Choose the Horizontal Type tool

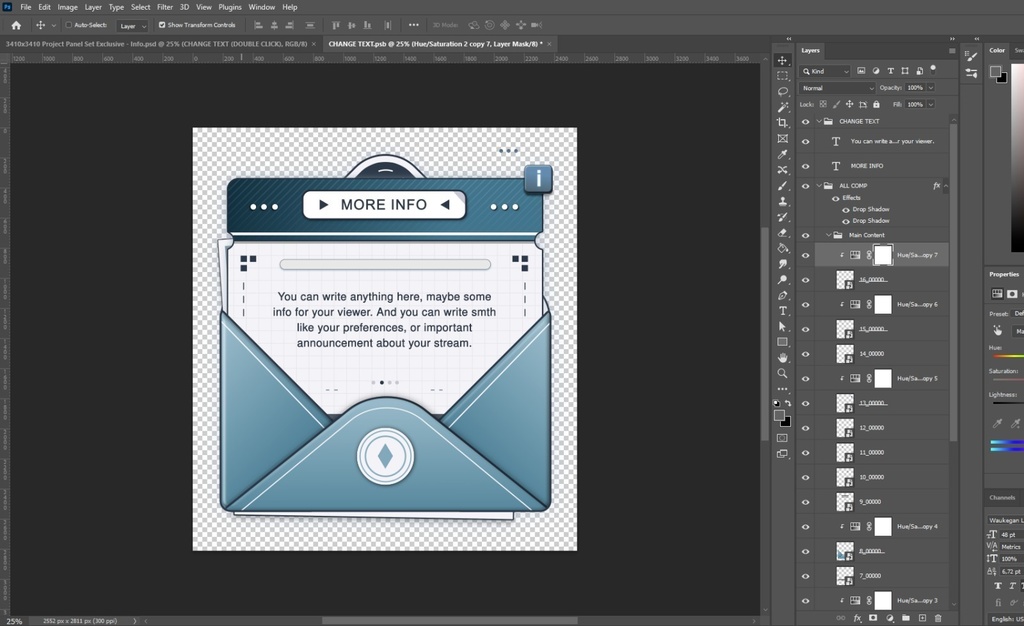(783, 311)
